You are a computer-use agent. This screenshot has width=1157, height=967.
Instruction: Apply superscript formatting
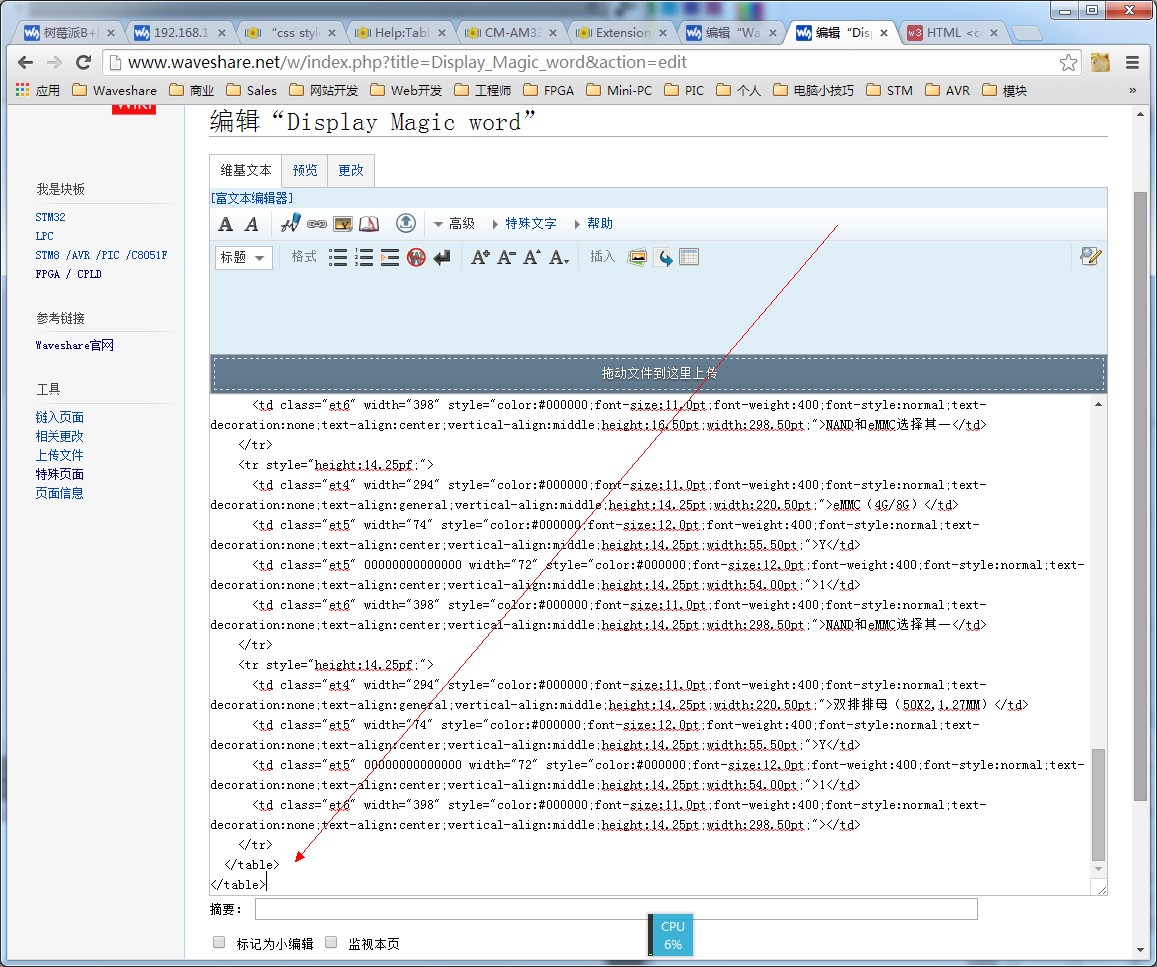tap(532, 257)
